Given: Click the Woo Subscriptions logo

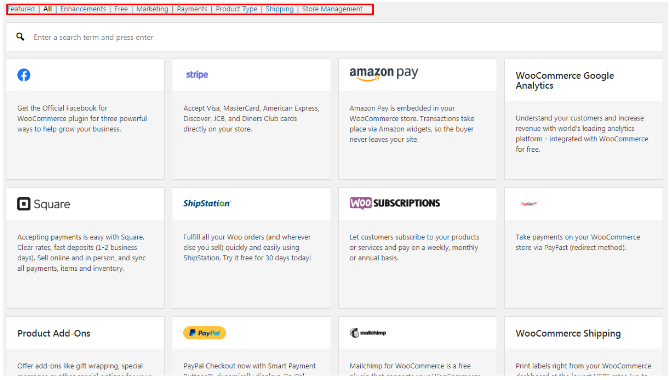Looking at the screenshot, I should [x=395, y=203].
